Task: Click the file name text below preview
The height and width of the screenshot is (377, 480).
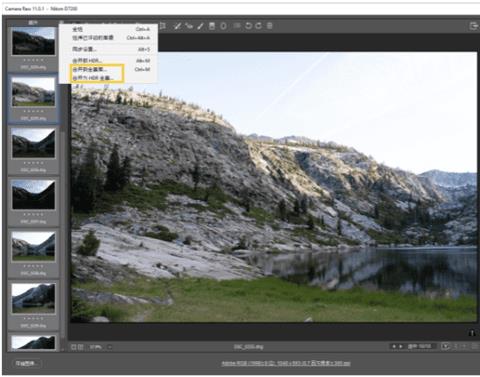Action: click(x=248, y=347)
